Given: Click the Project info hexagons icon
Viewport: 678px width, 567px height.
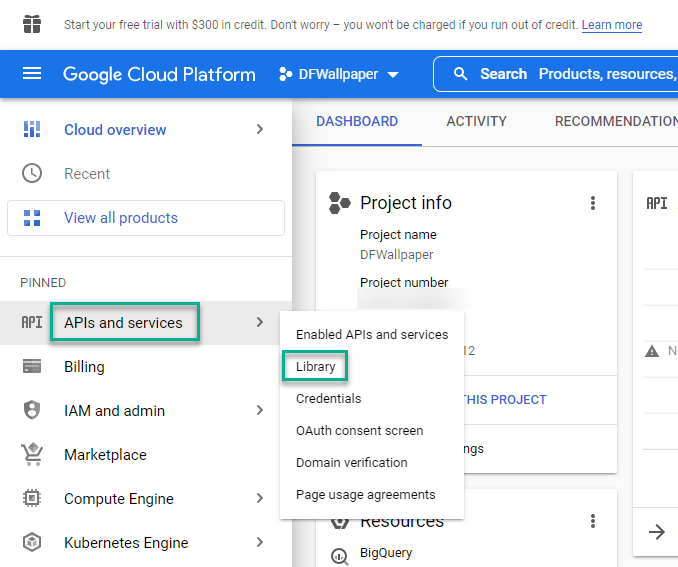Looking at the screenshot, I should [339, 203].
